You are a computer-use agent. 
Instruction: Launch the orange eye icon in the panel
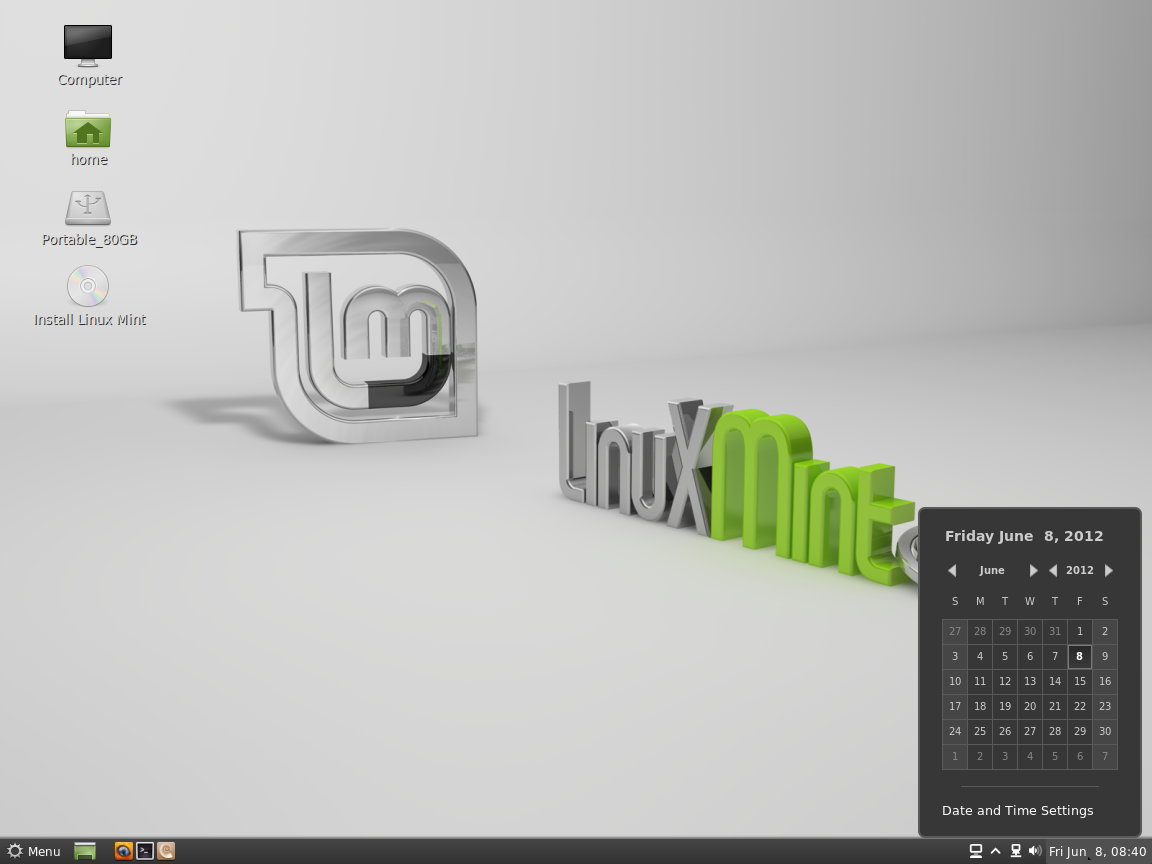pyautogui.click(x=123, y=851)
